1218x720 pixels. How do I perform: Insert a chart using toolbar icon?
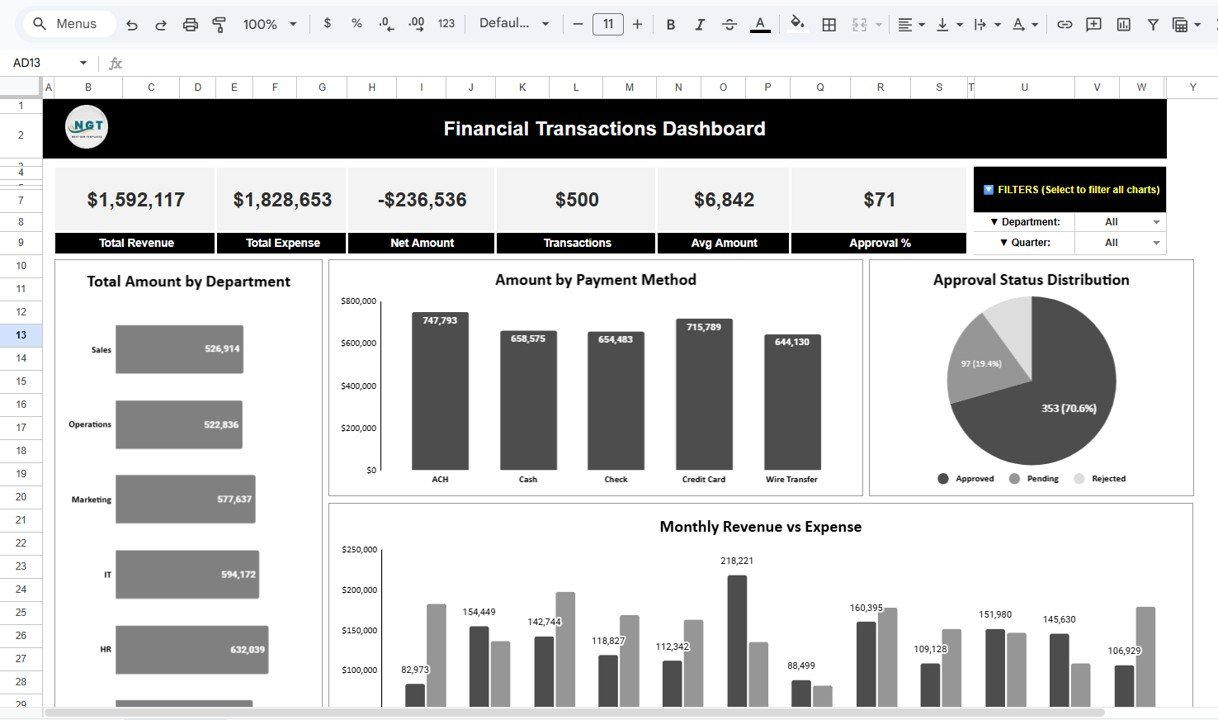click(x=1123, y=24)
